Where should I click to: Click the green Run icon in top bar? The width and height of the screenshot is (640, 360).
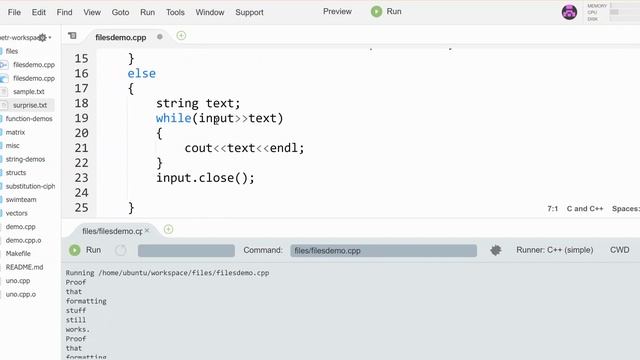tap(376, 11)
